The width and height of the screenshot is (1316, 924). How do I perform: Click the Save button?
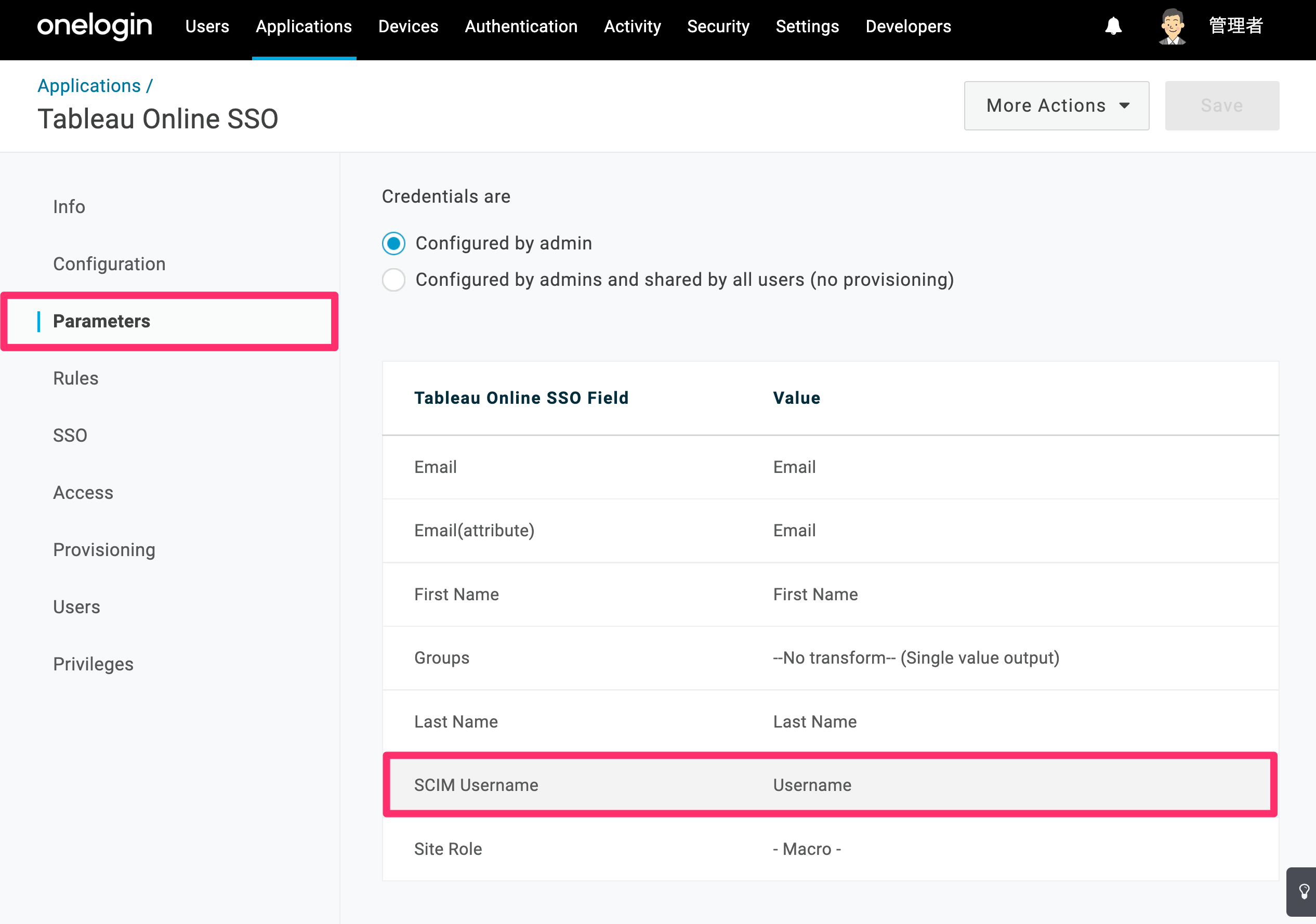pyautogui.click(x=1221, y=105)
